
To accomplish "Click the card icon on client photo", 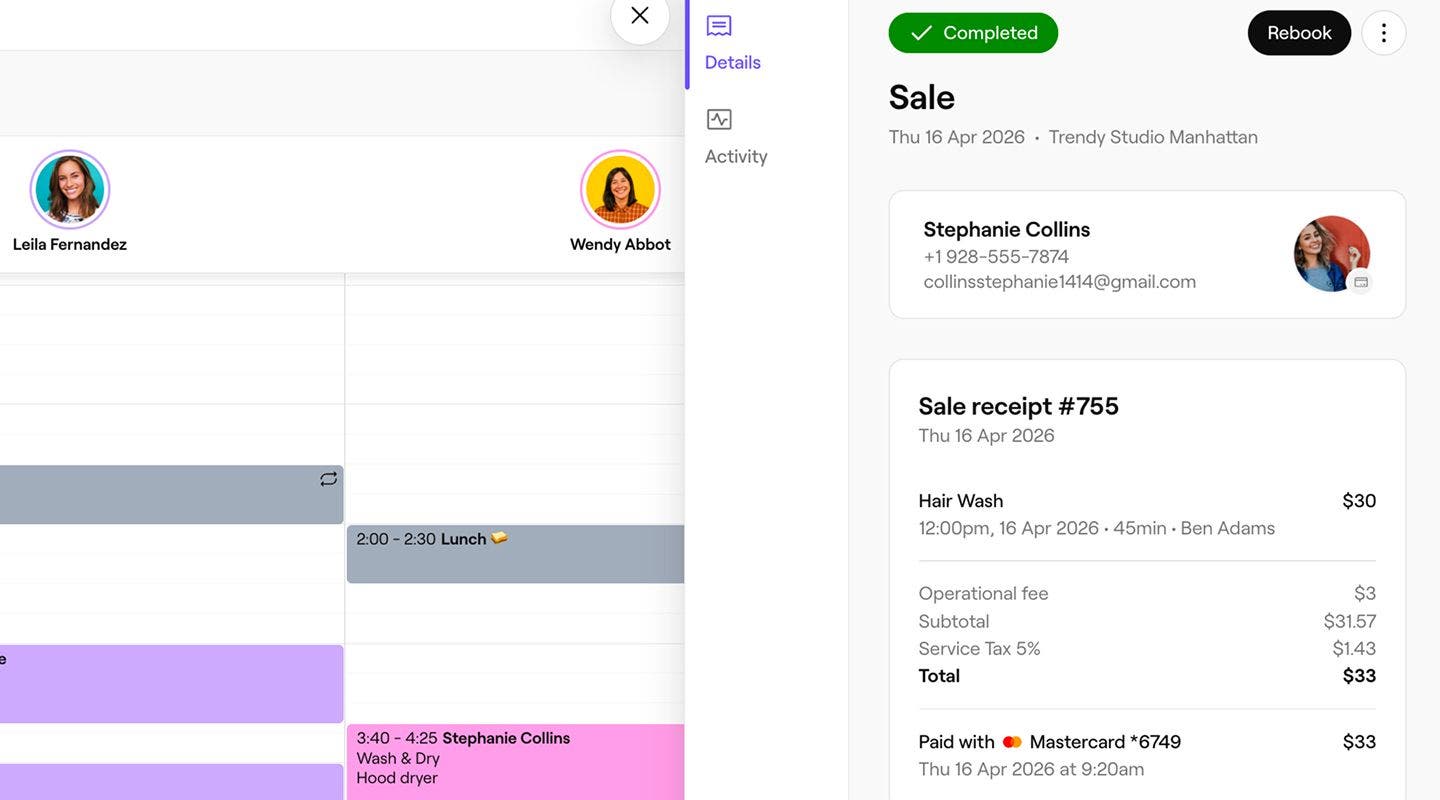I will tap(1360, 283).
